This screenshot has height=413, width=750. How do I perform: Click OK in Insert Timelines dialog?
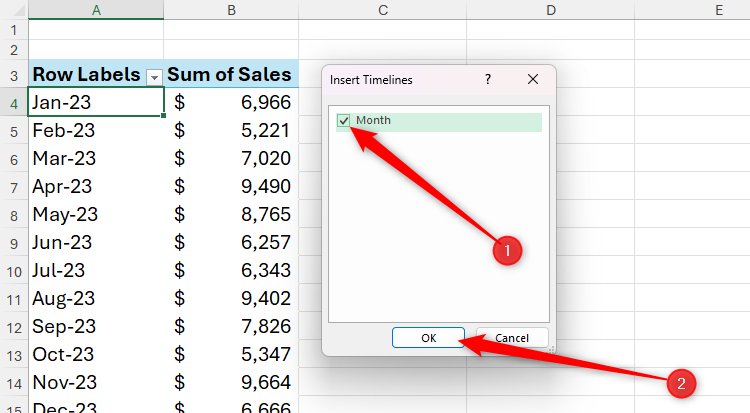point(428,338)
